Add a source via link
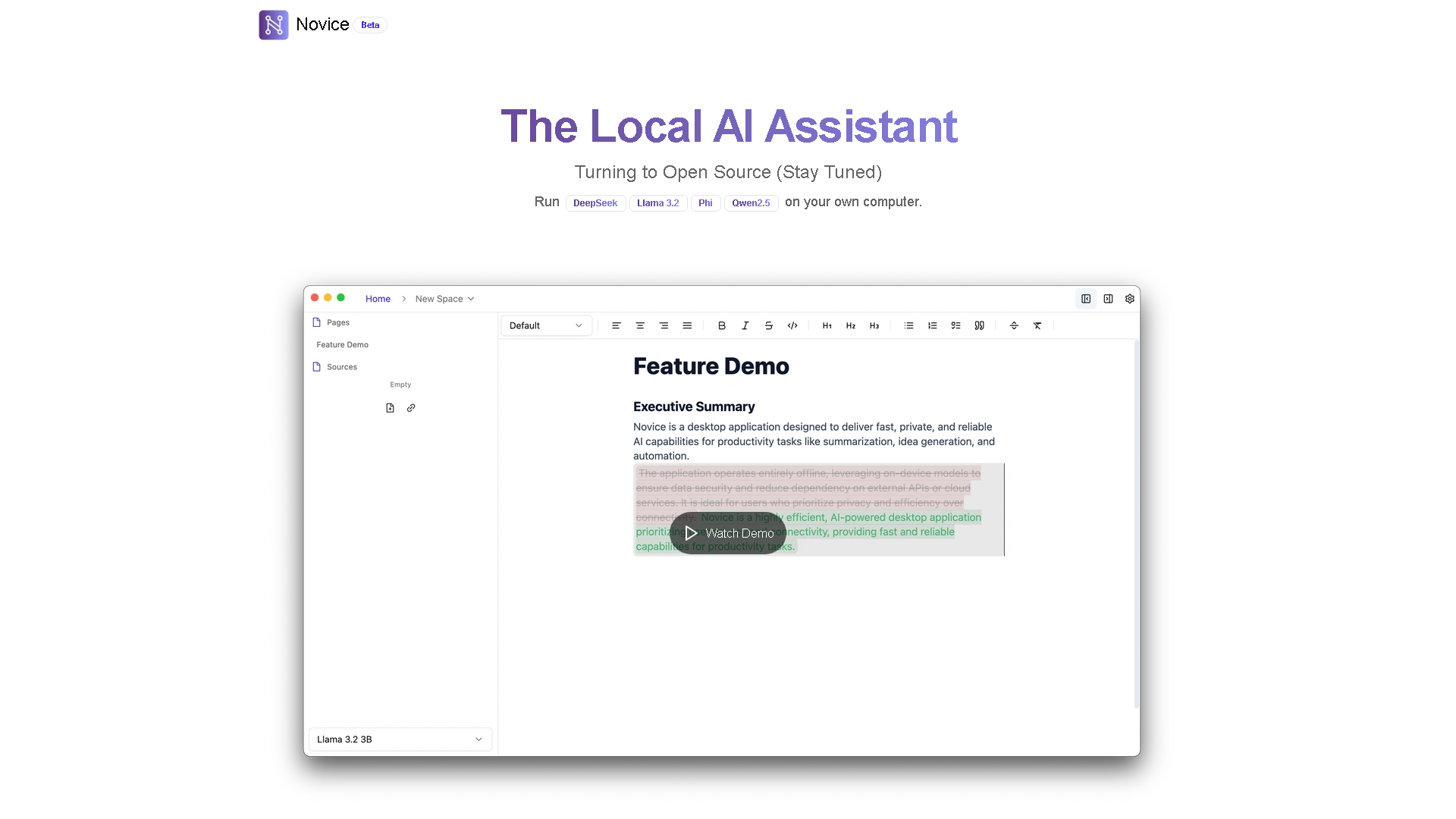 click(x=411, y=407)
